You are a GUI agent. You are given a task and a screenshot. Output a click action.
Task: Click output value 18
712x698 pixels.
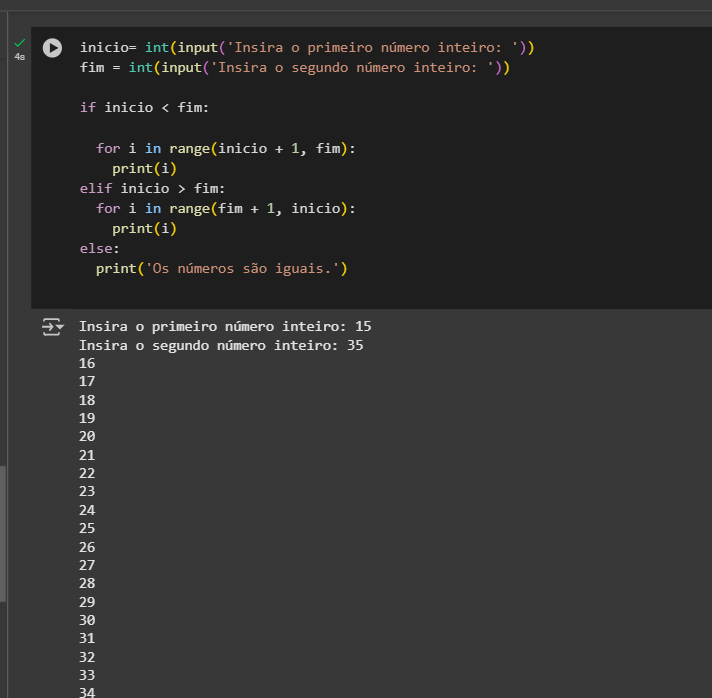coord(87,400)
